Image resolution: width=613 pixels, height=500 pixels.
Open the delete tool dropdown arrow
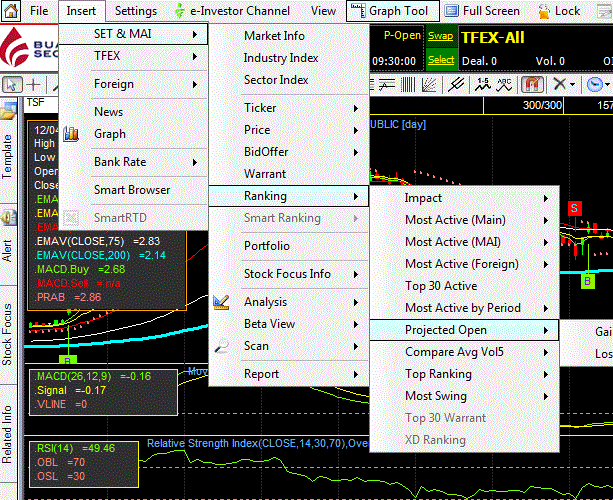[x=572, y=84]
